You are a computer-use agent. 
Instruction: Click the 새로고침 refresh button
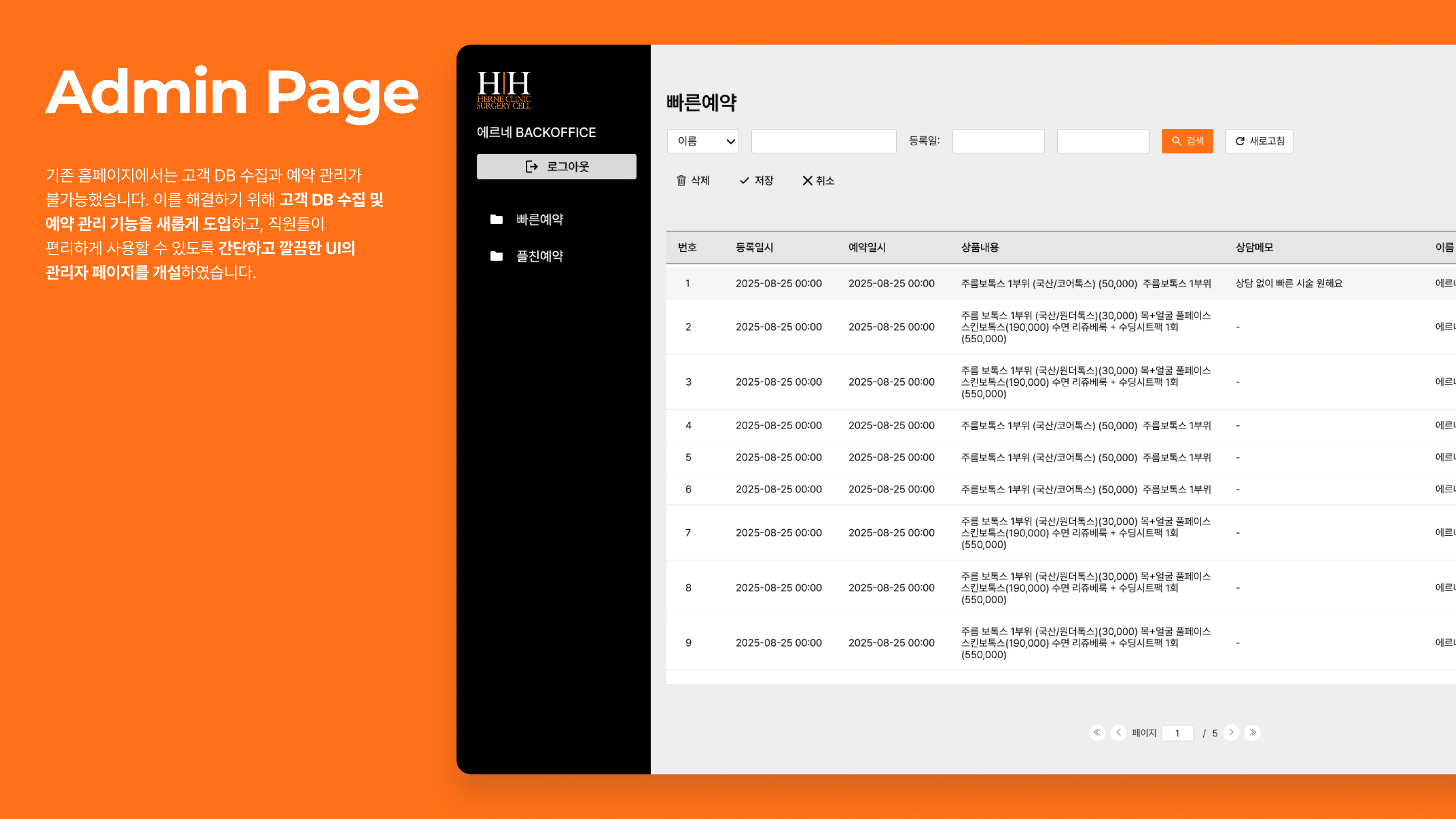1259,142
